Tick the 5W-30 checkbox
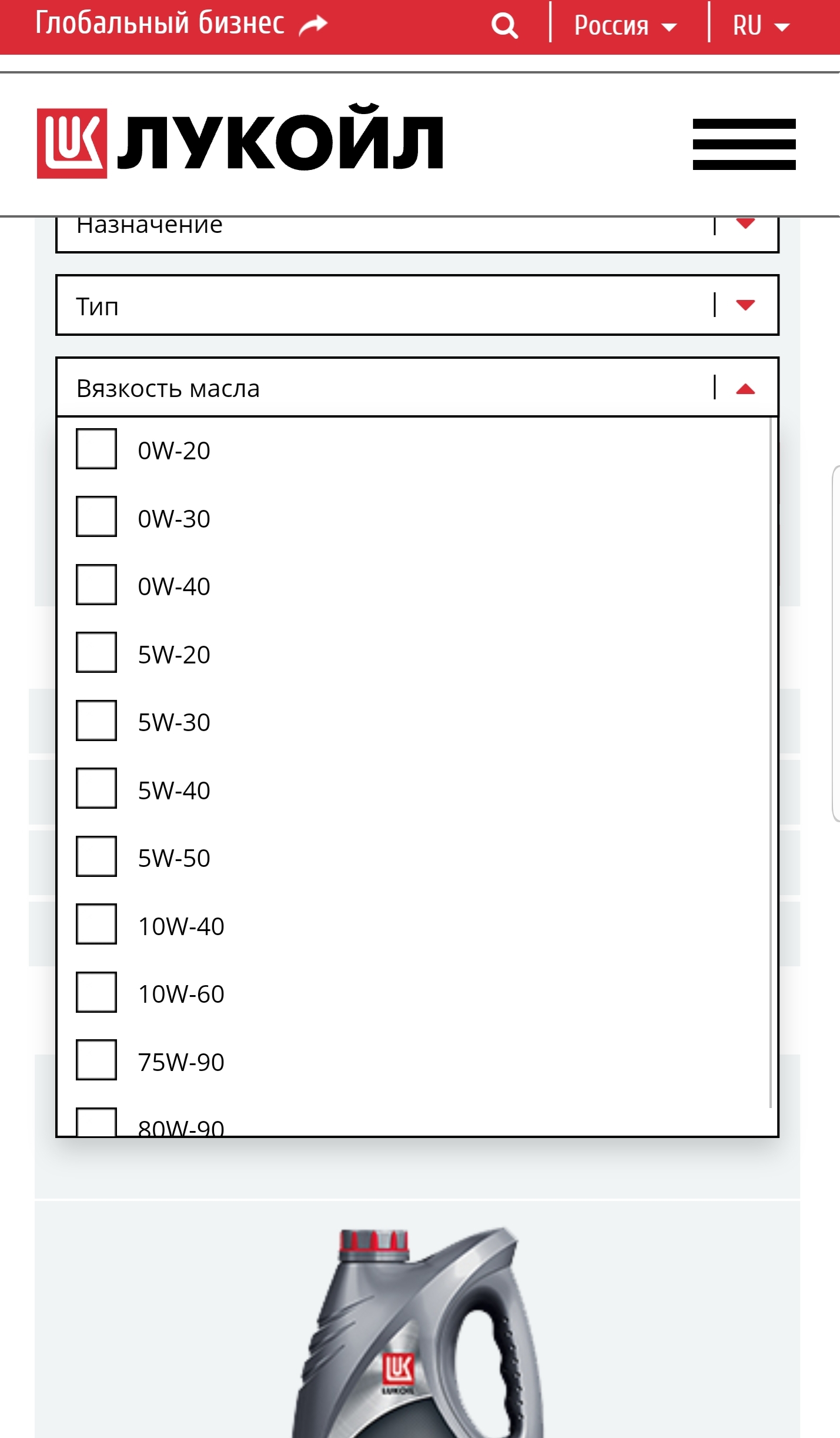The height and width of the screenshot is (1438, 840). tap(96, 720)
